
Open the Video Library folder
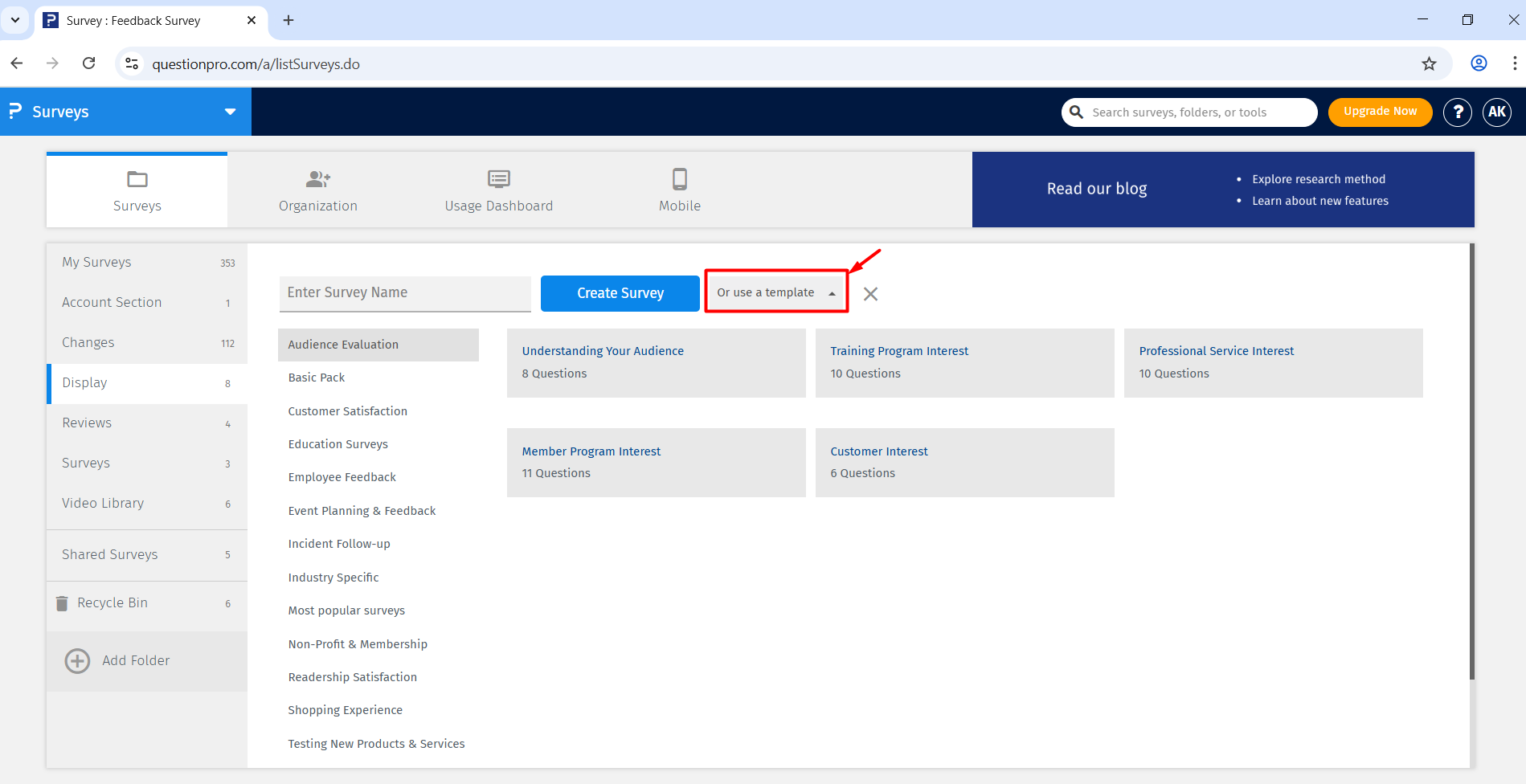(x=147, y=504)
